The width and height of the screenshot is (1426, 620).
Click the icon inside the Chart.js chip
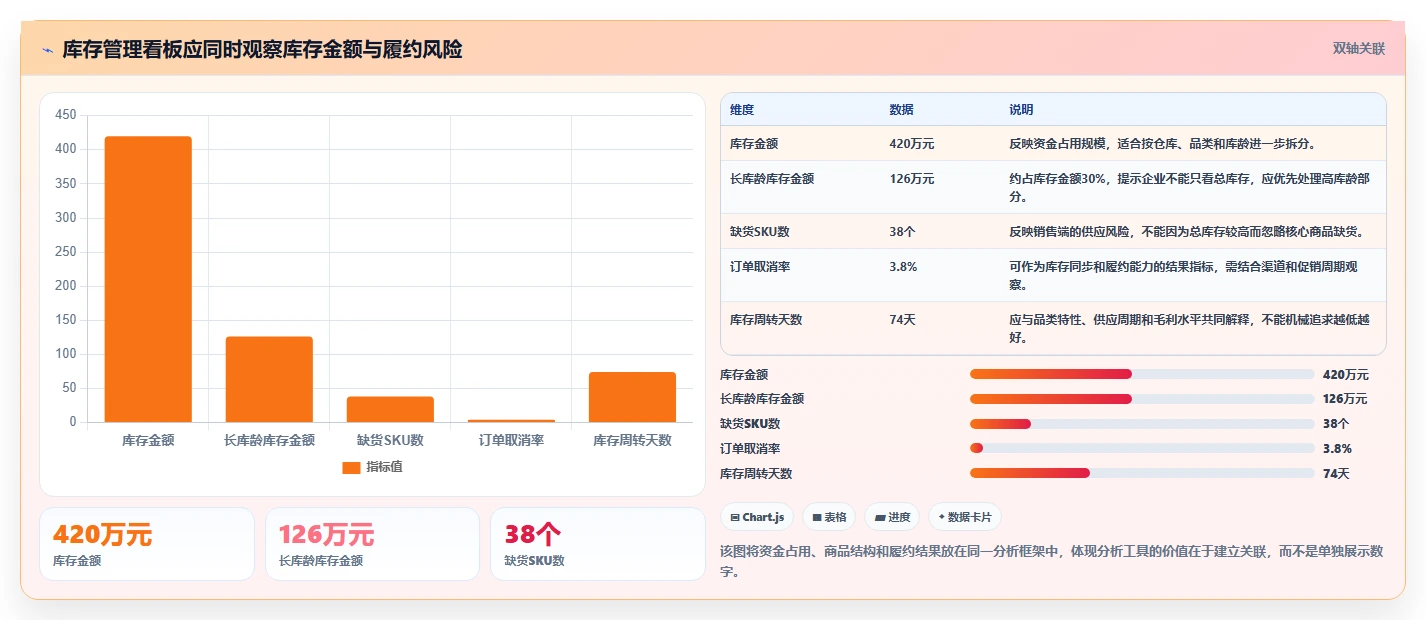735,518
